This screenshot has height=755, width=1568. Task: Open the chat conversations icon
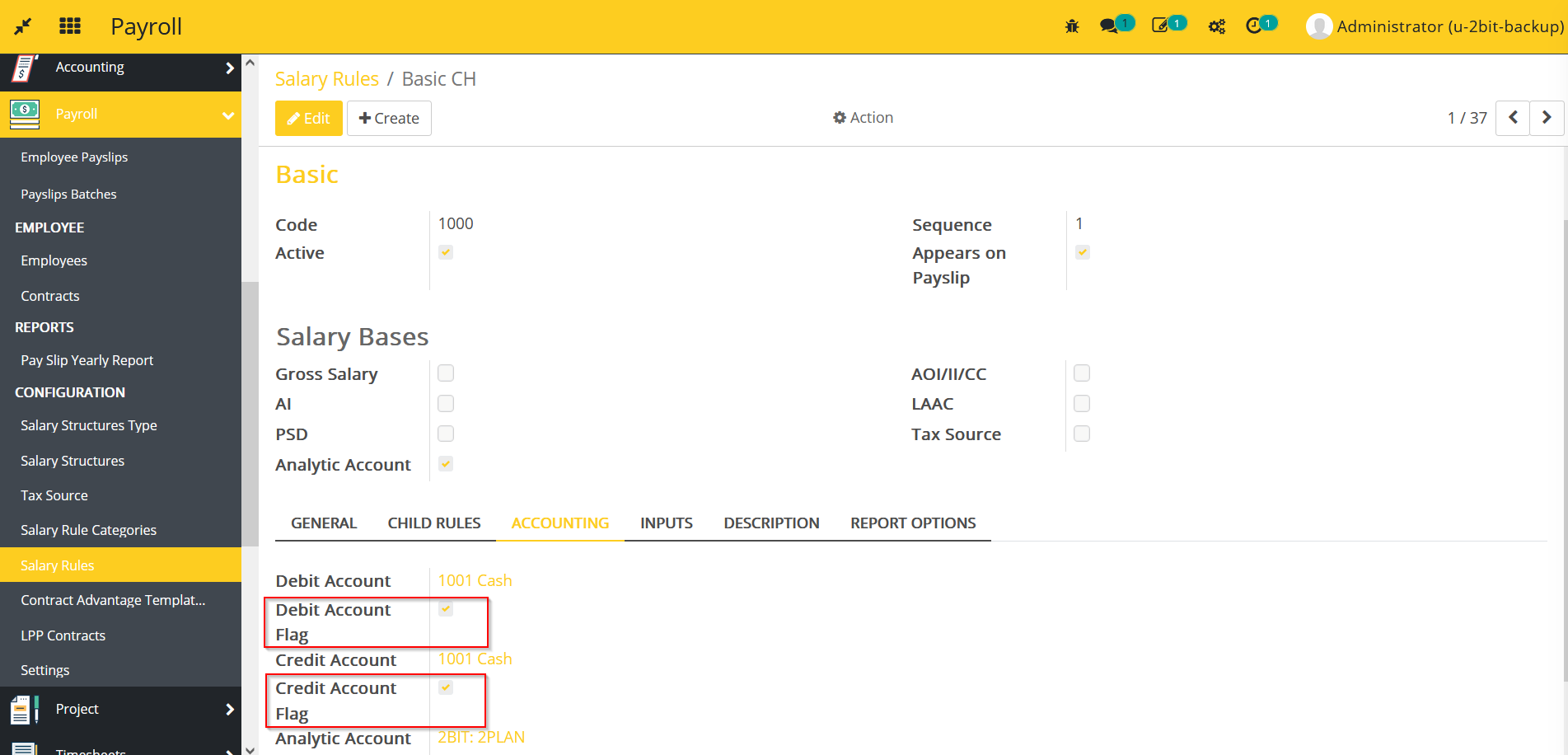(x=1109, y=26)
